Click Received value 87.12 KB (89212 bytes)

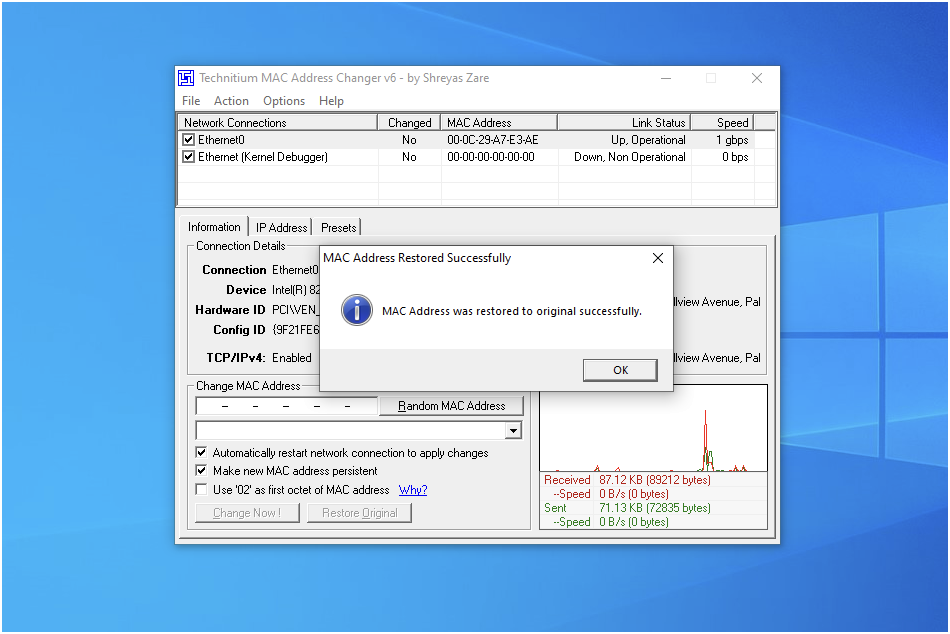tap(655, 480)
